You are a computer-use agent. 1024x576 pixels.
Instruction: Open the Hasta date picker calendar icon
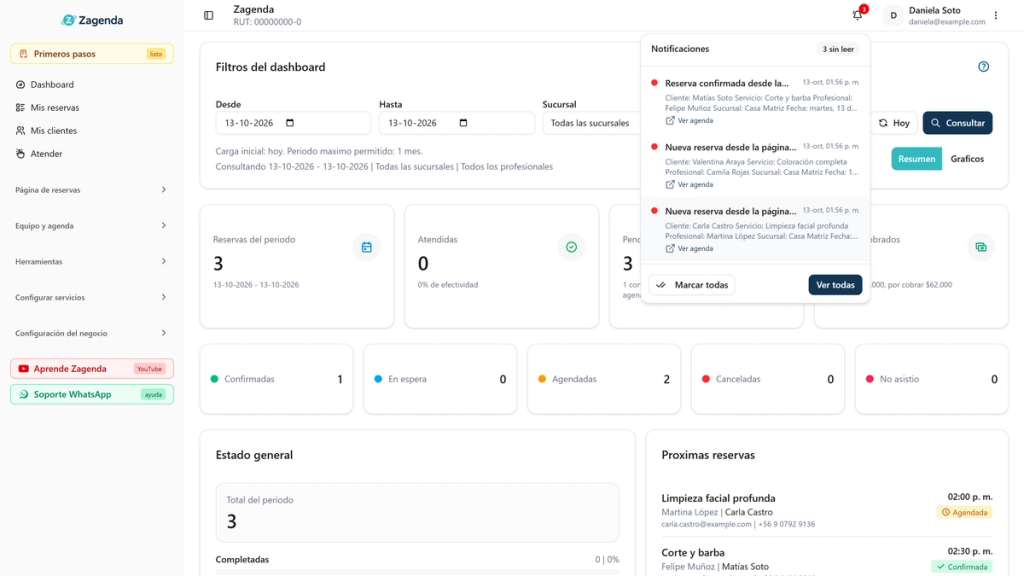pos(463,123)
